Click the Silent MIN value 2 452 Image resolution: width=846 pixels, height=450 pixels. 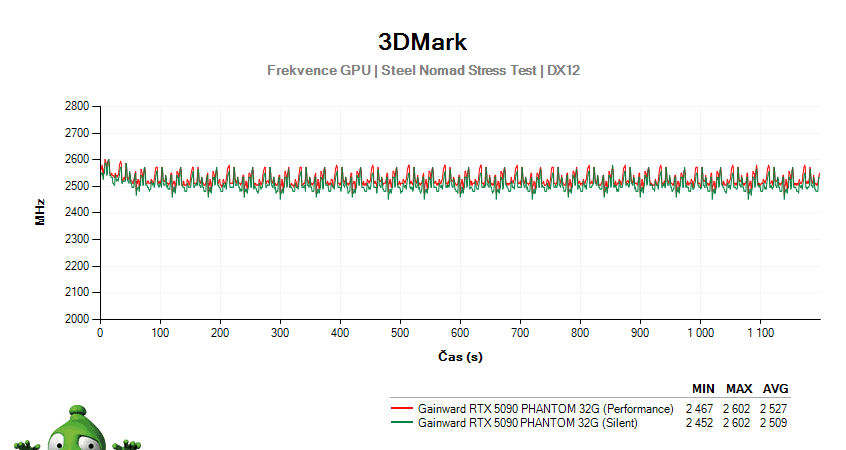coord(699,423)
